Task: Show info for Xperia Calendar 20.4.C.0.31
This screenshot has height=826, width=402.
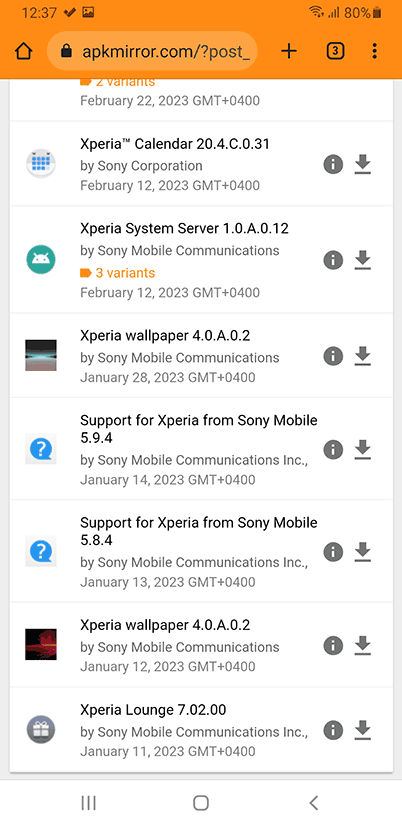Action: click(x=333, y=165)
